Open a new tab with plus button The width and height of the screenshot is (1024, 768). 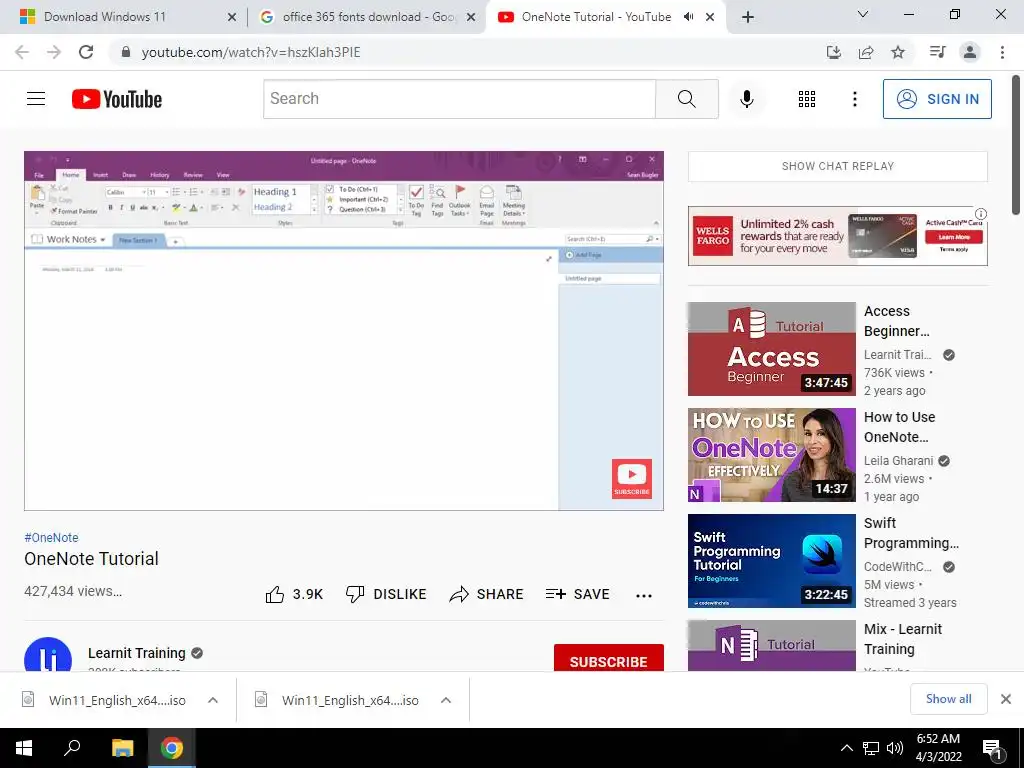(x=748, y=17)
